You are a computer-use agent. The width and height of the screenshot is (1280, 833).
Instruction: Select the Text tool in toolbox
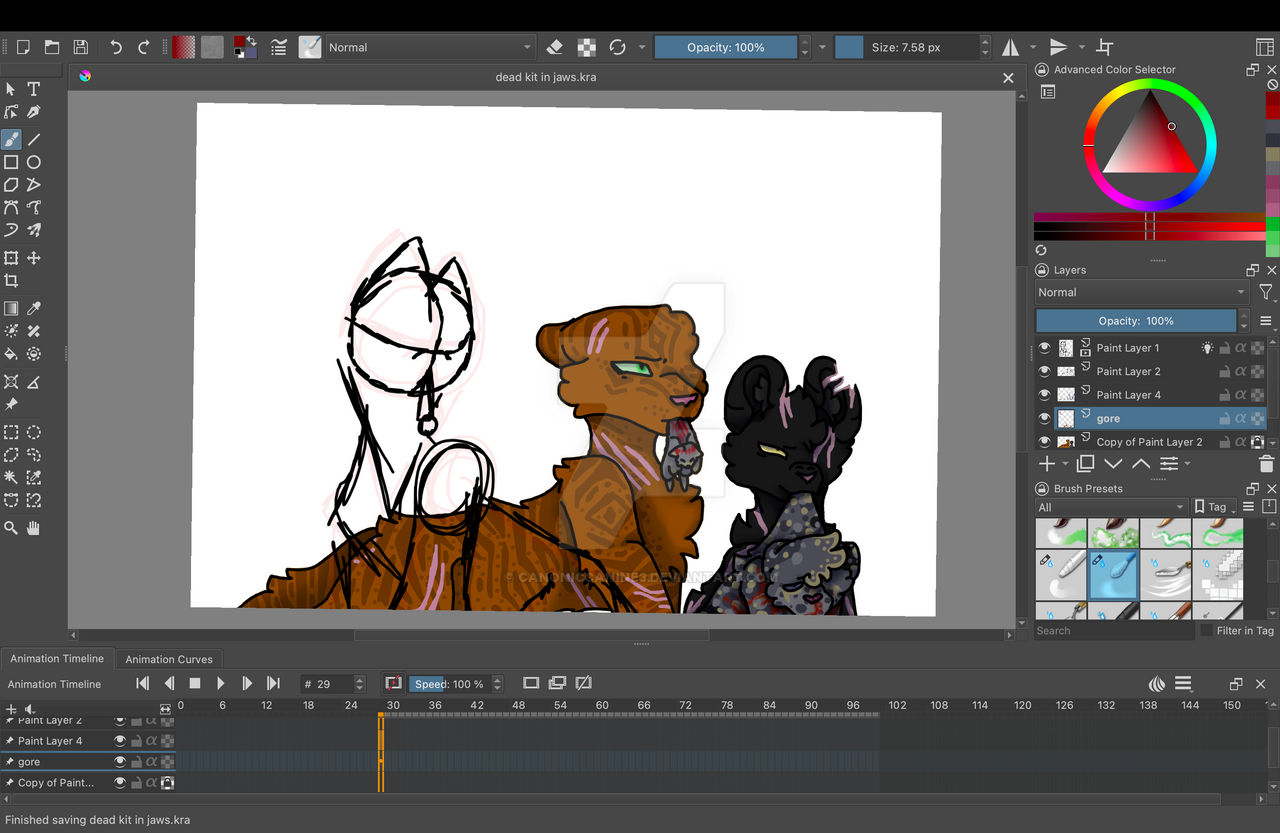34,89
